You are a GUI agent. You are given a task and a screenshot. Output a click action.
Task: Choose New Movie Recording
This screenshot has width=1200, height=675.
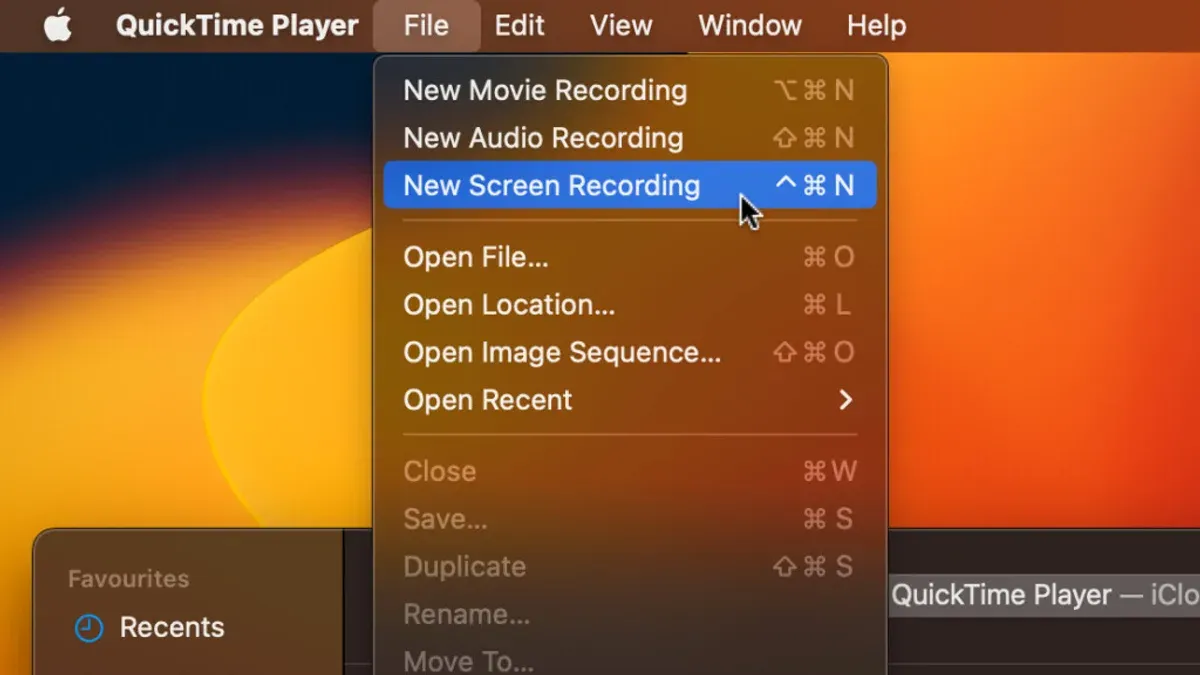(x=630, y=90)
